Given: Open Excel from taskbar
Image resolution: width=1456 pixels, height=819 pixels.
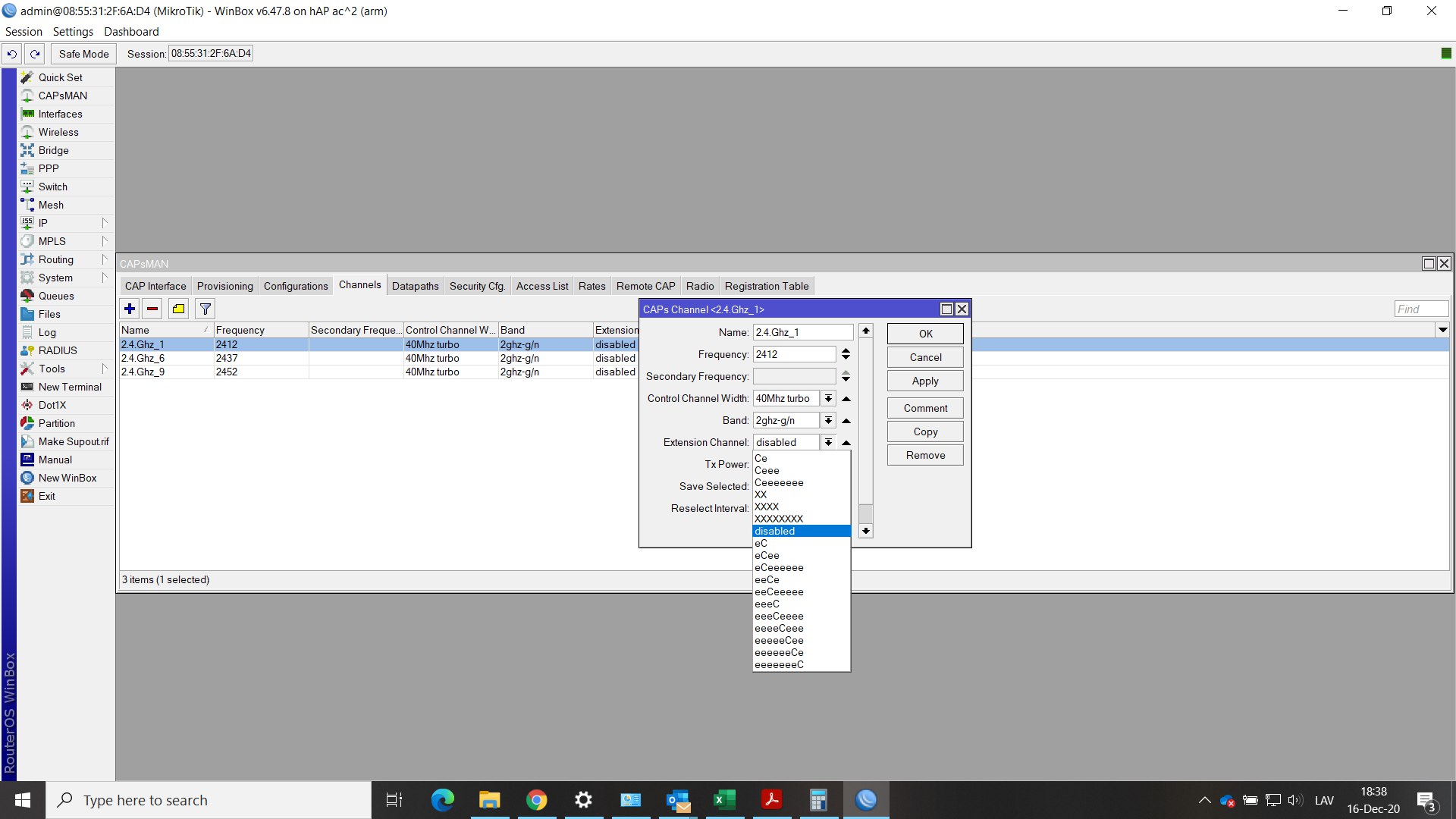Looking at the screenshot, I should [x=724, y=800].
